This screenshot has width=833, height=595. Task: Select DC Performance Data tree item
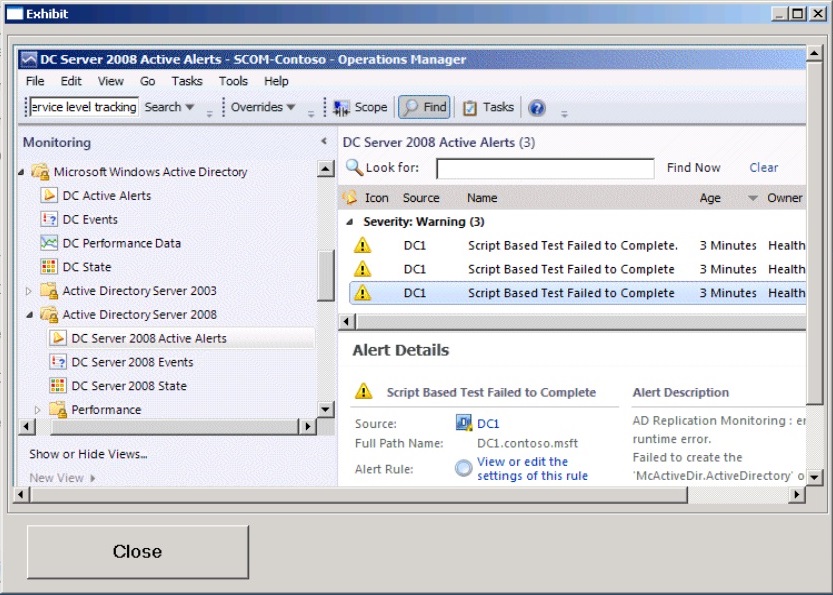(122, 243)
